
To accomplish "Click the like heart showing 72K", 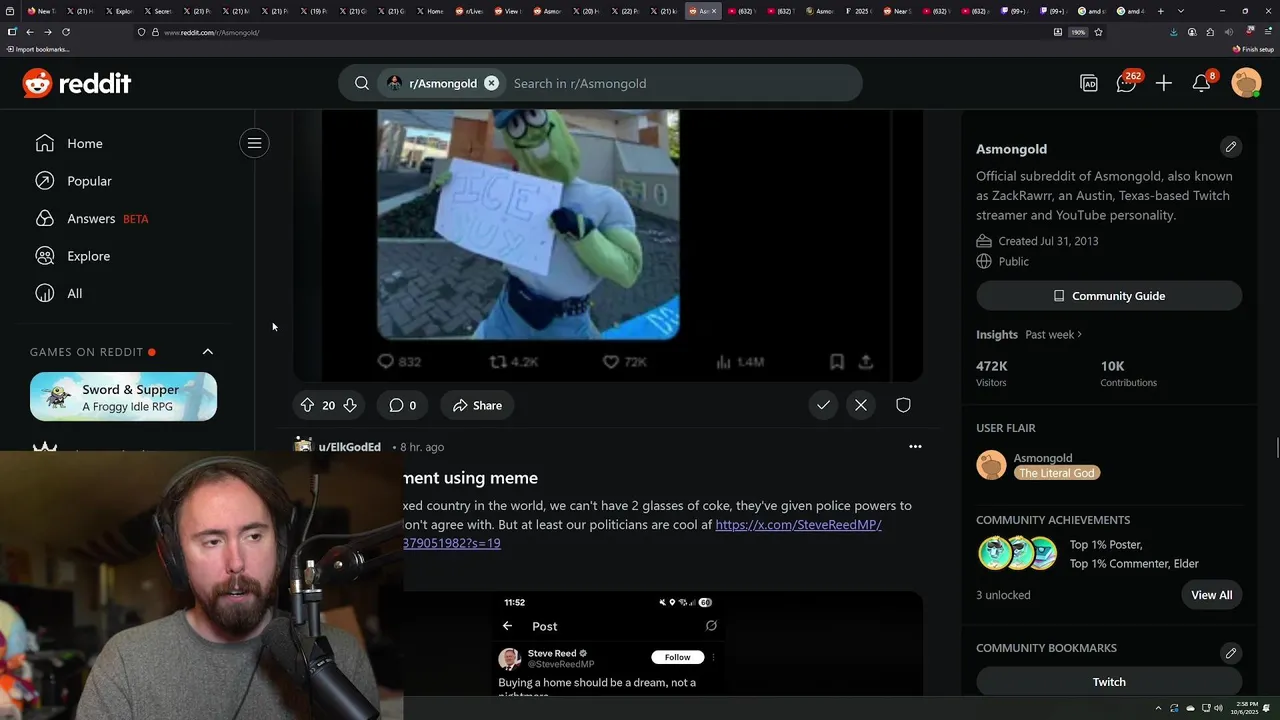I will 611,362.
